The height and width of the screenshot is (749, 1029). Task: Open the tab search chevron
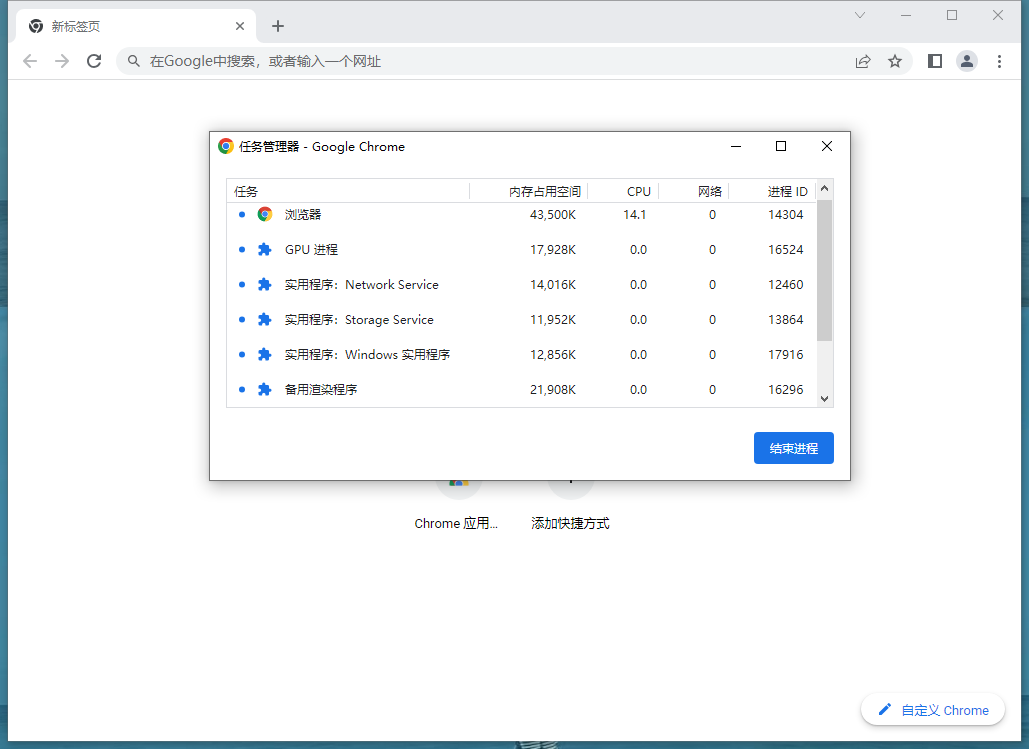[860, 15]
